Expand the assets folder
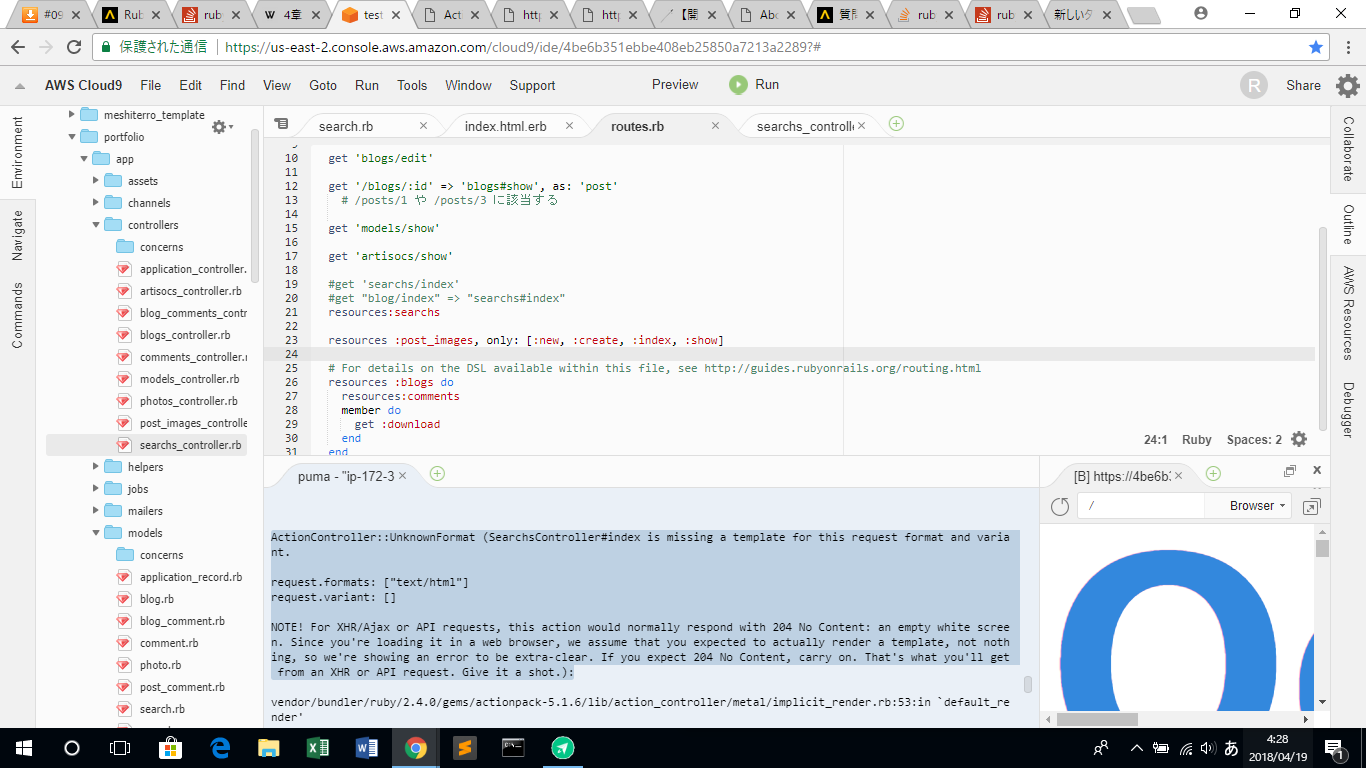1366x768 pixels. [x=96, y=181]
